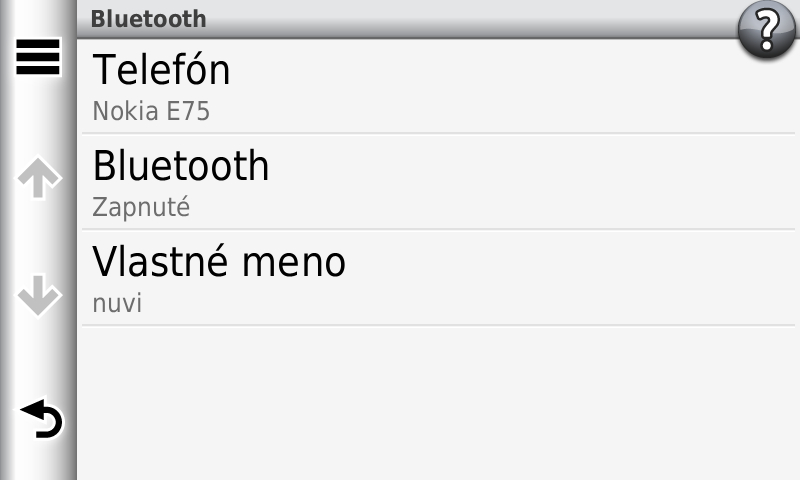Toggle the Bluetooth setting row
The image size is (800, 480).
point(440,182)
